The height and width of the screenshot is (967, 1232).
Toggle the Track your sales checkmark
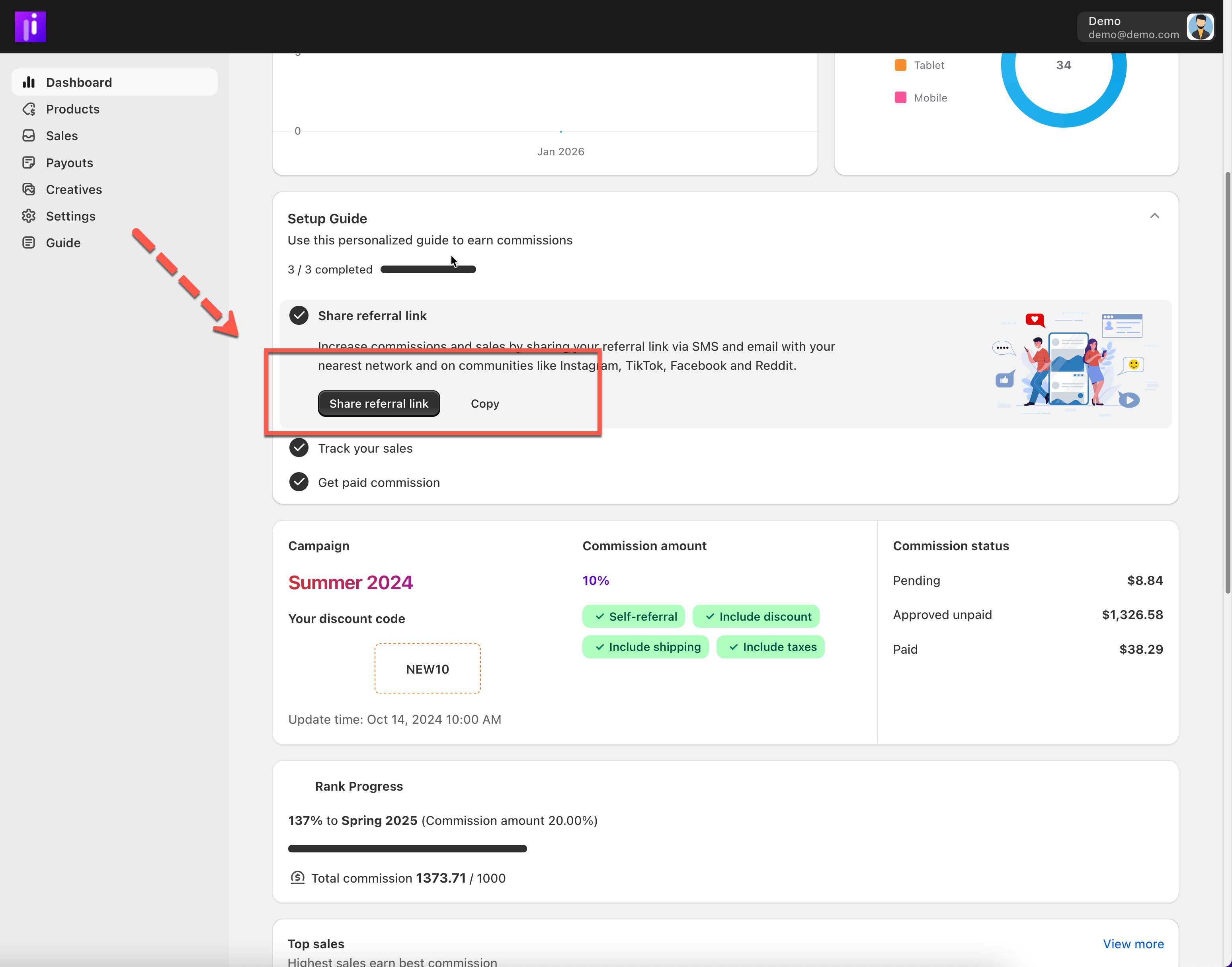click(x=299, y=448)
